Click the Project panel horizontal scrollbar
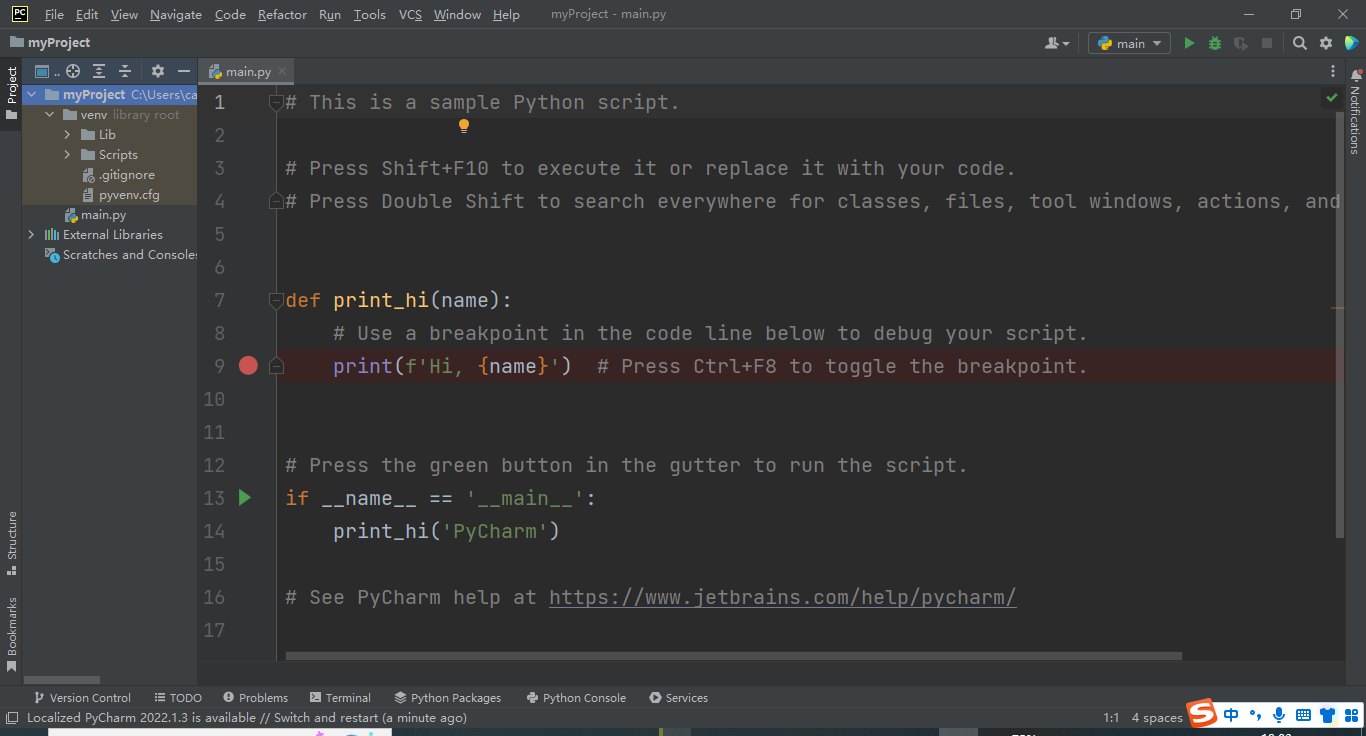This screenshot has height=736, width=1366. tap(62, 680)
